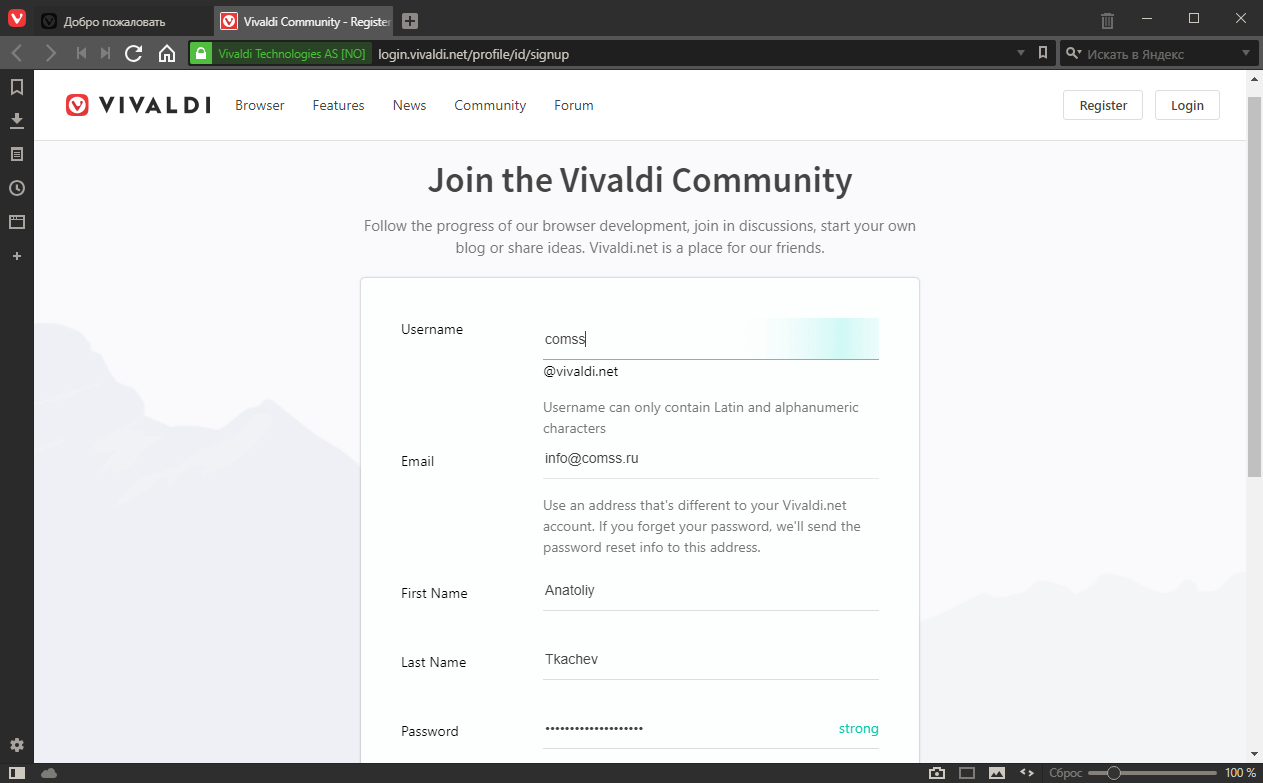Click the Vivaldi logo on the page
The height and width of the screenshot is (783, 1263).
coord(138,105)
